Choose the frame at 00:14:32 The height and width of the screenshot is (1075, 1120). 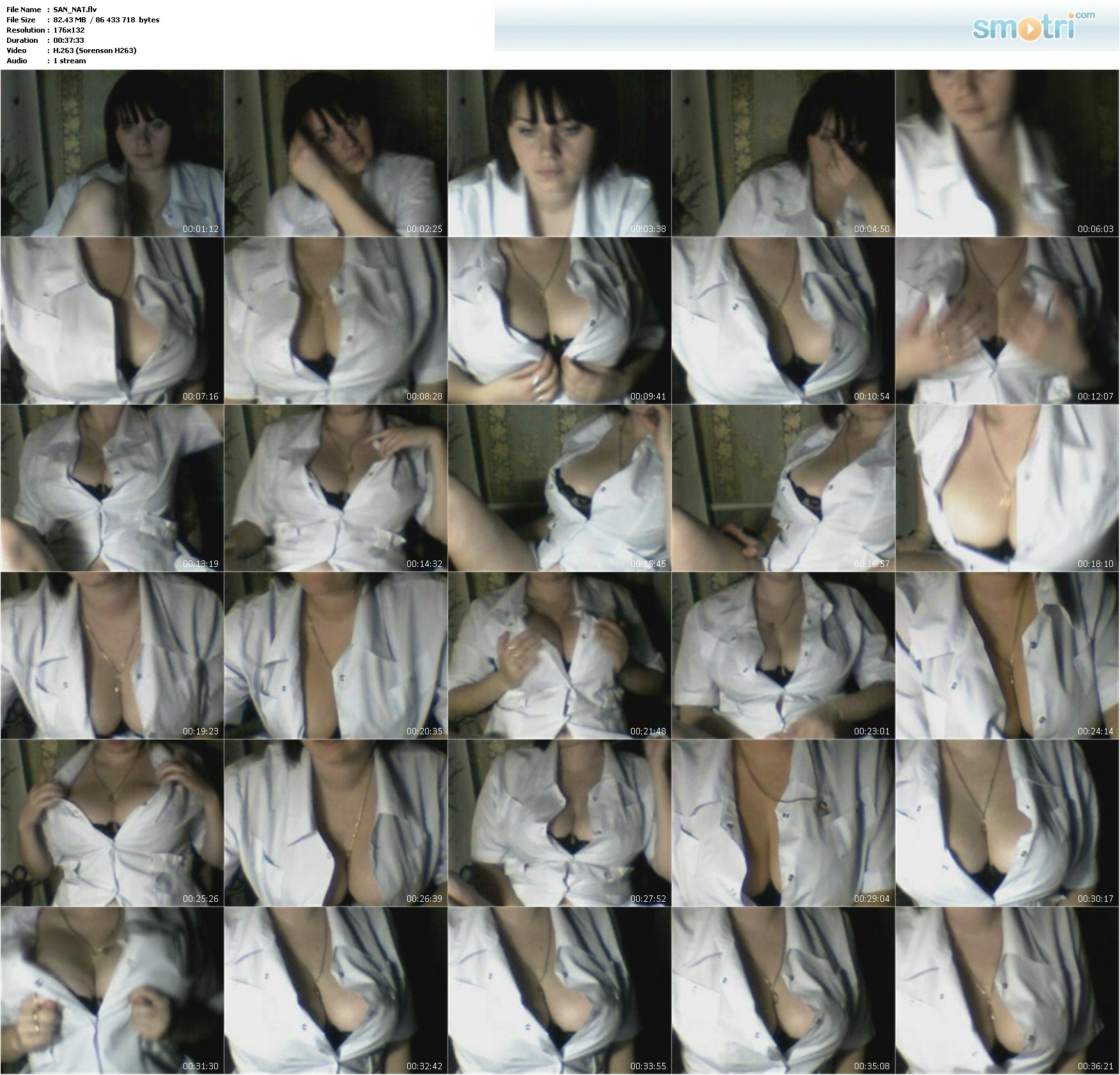(x=336, y=488)
